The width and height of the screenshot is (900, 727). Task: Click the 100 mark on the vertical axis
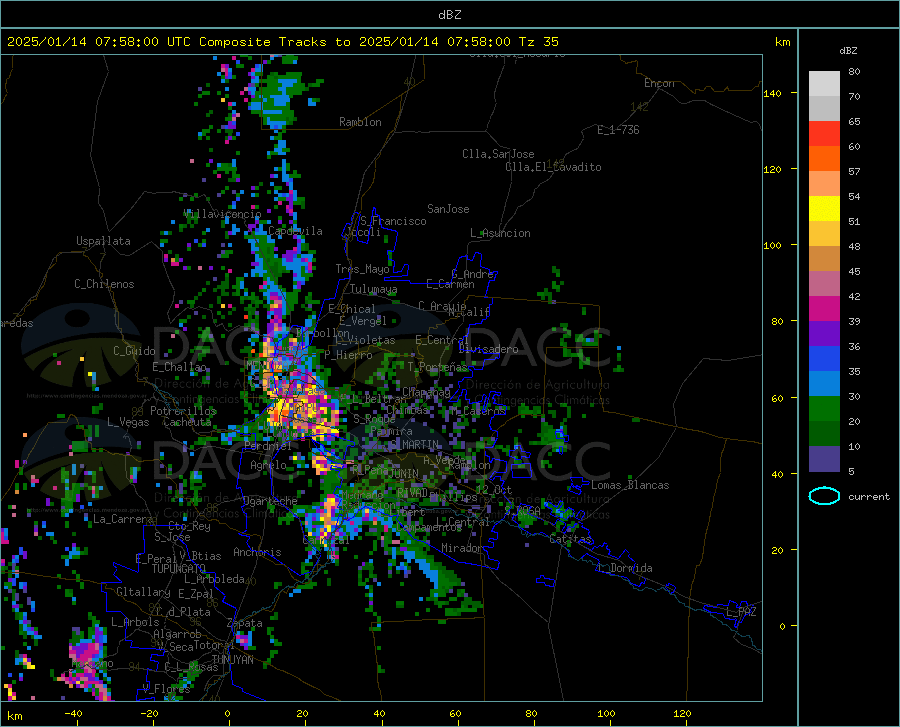773,246
